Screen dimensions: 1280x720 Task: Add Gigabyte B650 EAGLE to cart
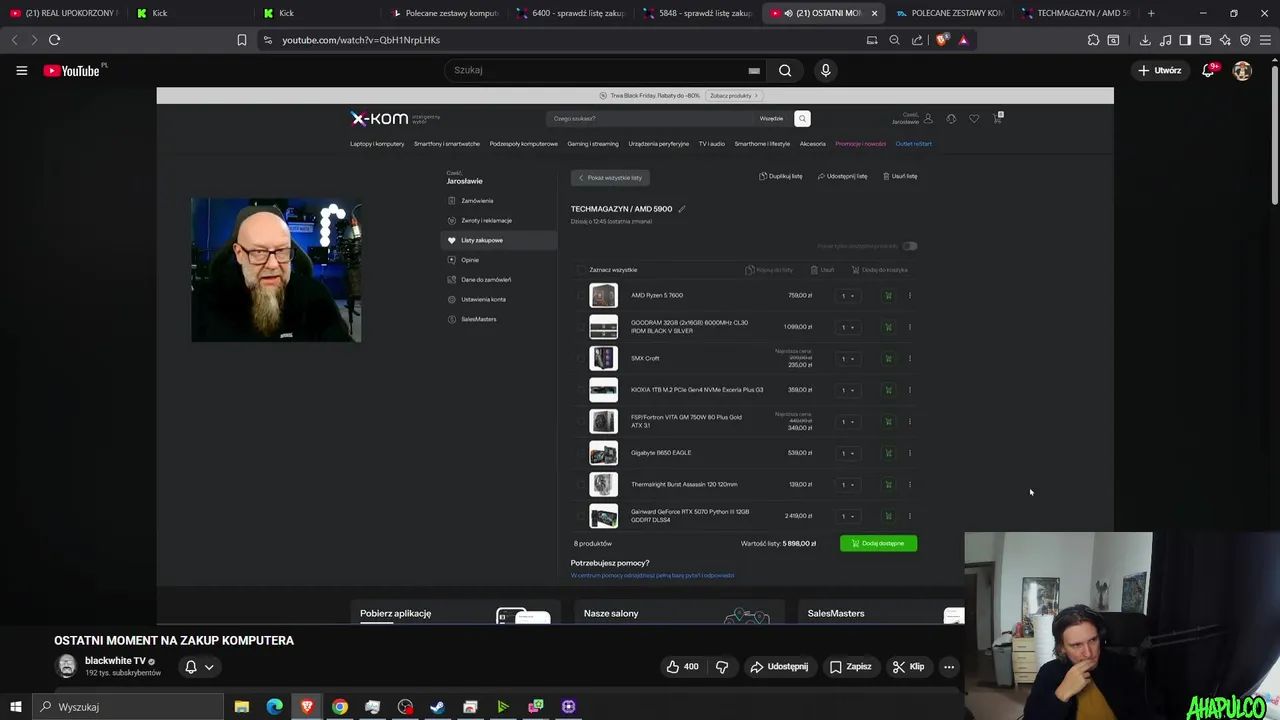click(x=888, y=453)
